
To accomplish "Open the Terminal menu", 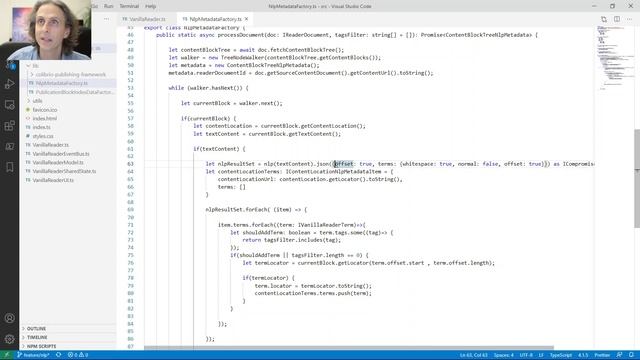I will pos(129,6).
